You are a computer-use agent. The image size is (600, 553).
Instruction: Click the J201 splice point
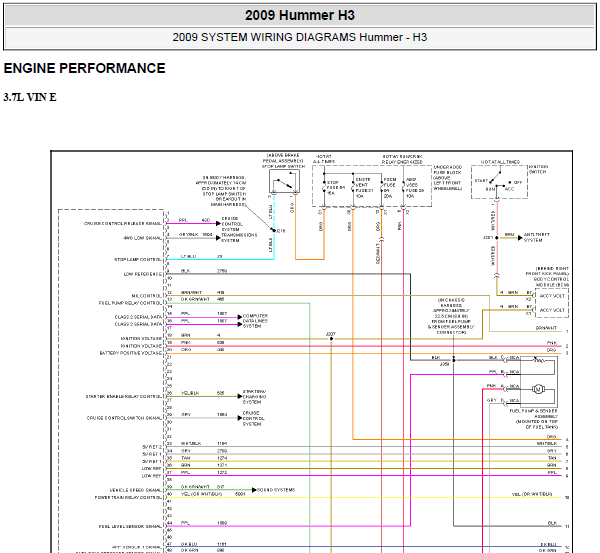pyautogui.click(x=497, y=238)
